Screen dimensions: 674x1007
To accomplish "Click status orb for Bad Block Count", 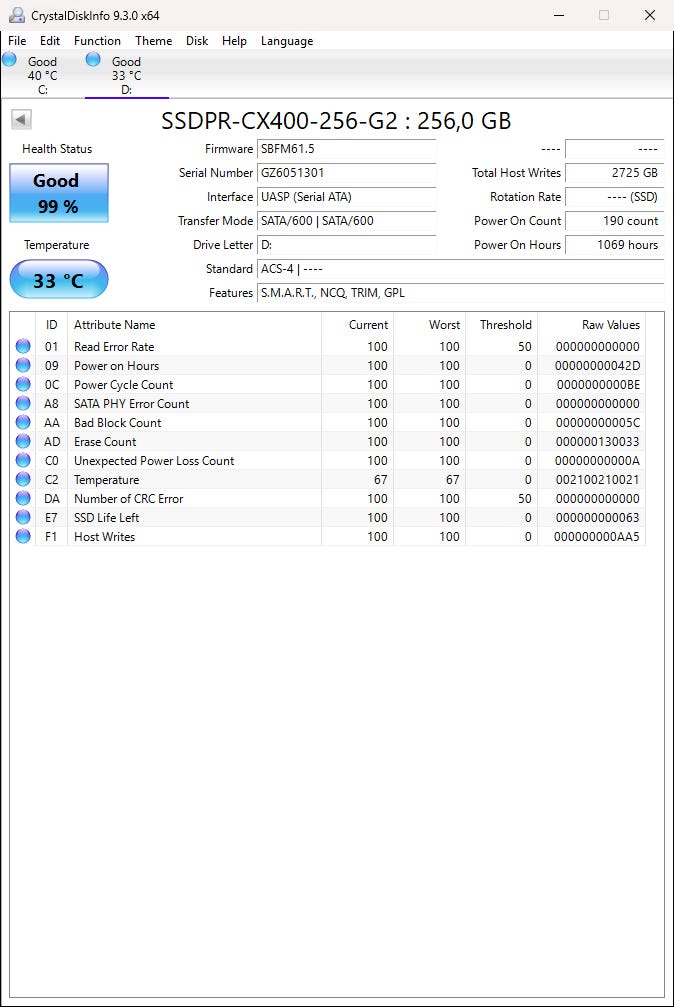I will (x=23, y=422).
